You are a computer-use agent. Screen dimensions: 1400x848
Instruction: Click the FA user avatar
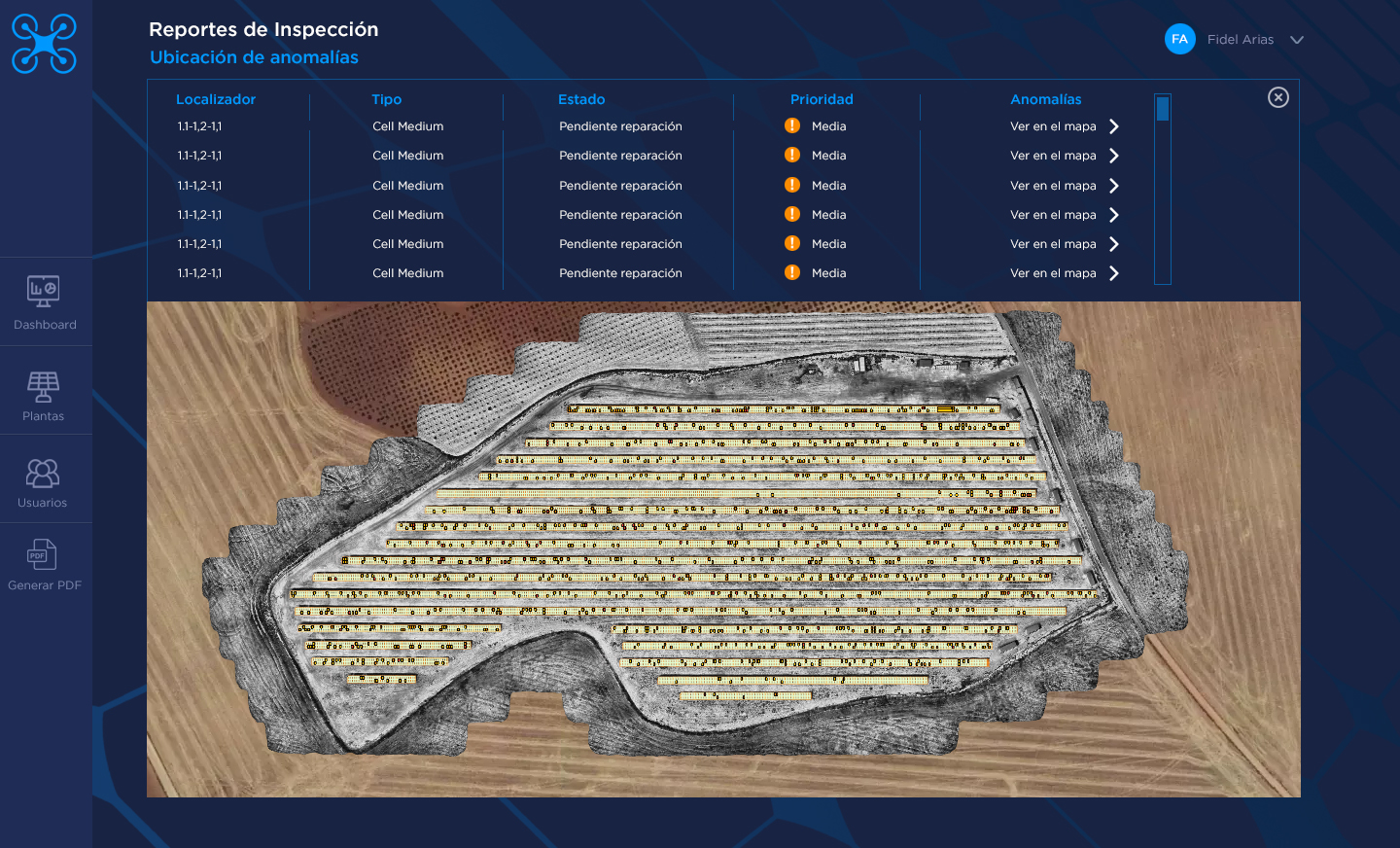tap(1179, 39)
